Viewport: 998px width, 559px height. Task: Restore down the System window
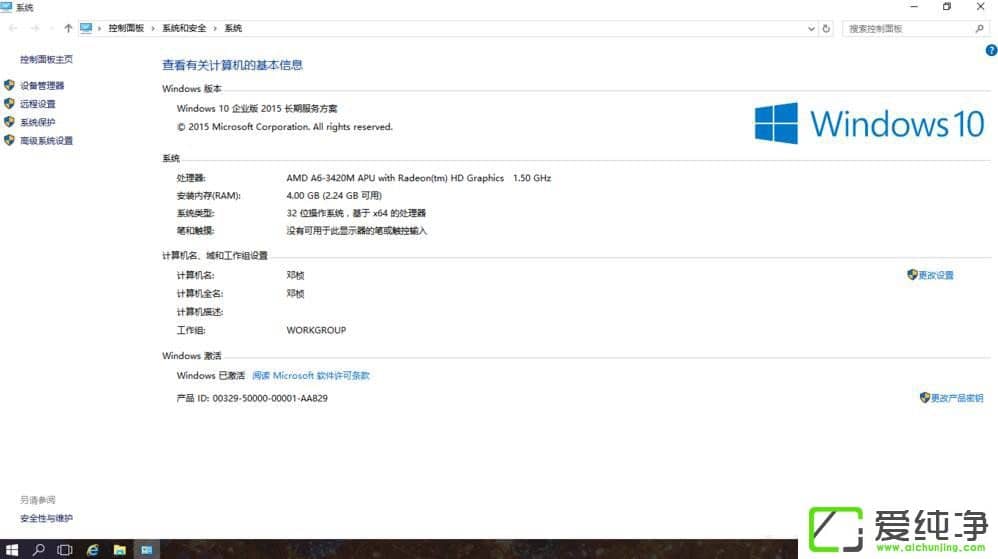tap(947, 6)
